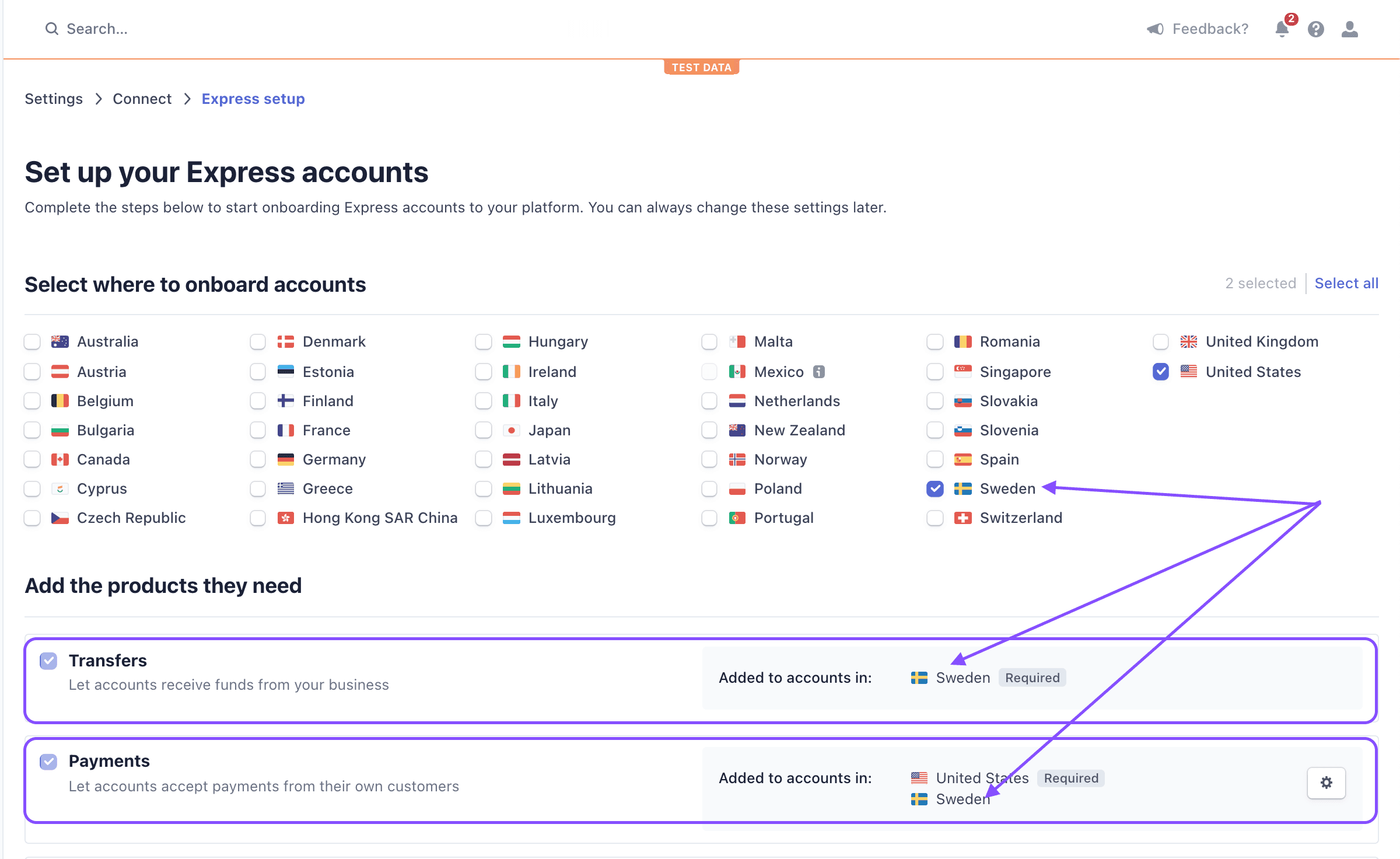Screen dimensions: 1400x859
Task: Click the Latvia country label
Action: (549, 459)
